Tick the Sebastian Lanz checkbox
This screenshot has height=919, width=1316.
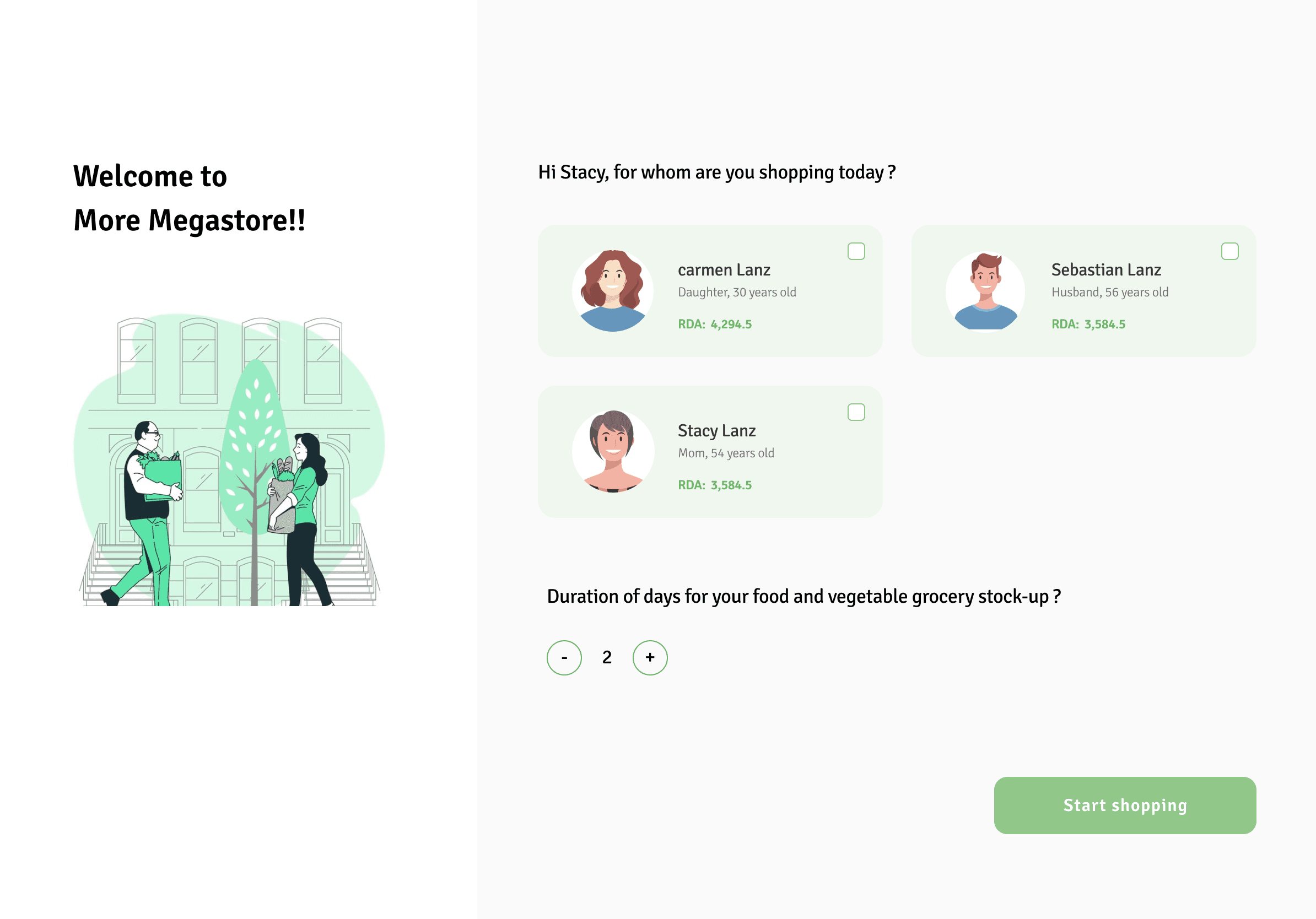coord(1229,251)
